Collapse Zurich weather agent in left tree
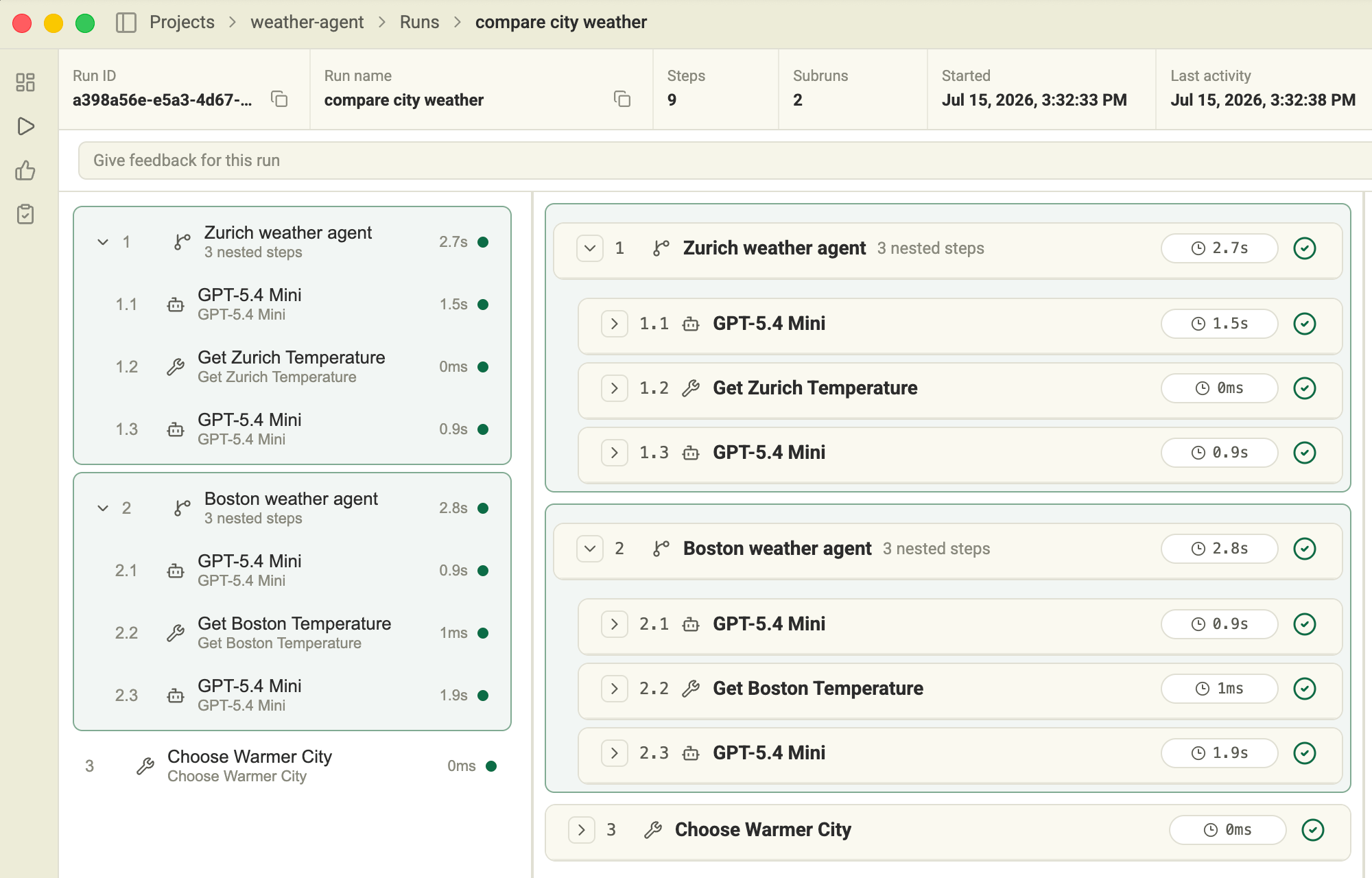Screen dimensions: 1372x878 (103, 242)
